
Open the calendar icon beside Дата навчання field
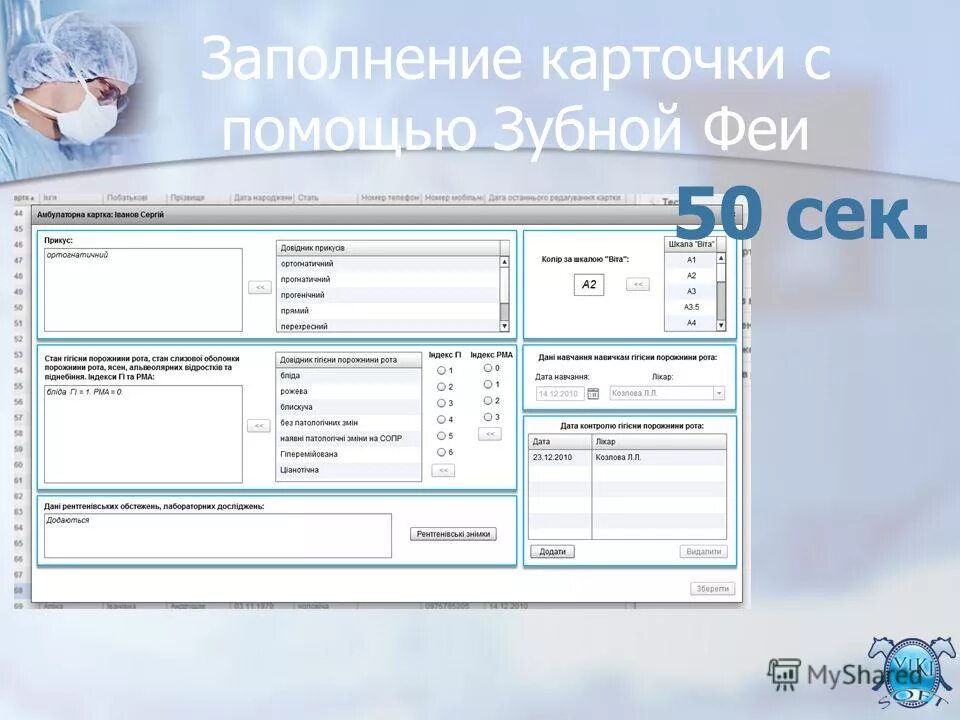pyautogui.click(x=593, y=394)
